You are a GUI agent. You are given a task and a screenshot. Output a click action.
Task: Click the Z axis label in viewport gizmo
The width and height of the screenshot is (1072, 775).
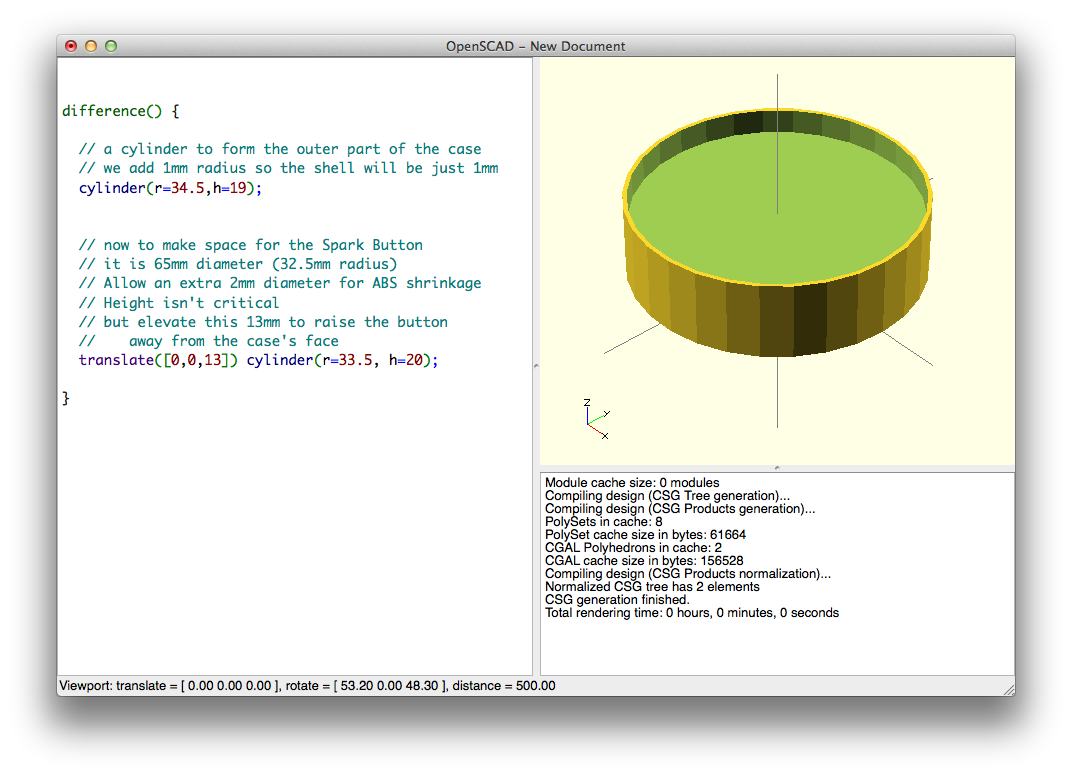(587, 402)
